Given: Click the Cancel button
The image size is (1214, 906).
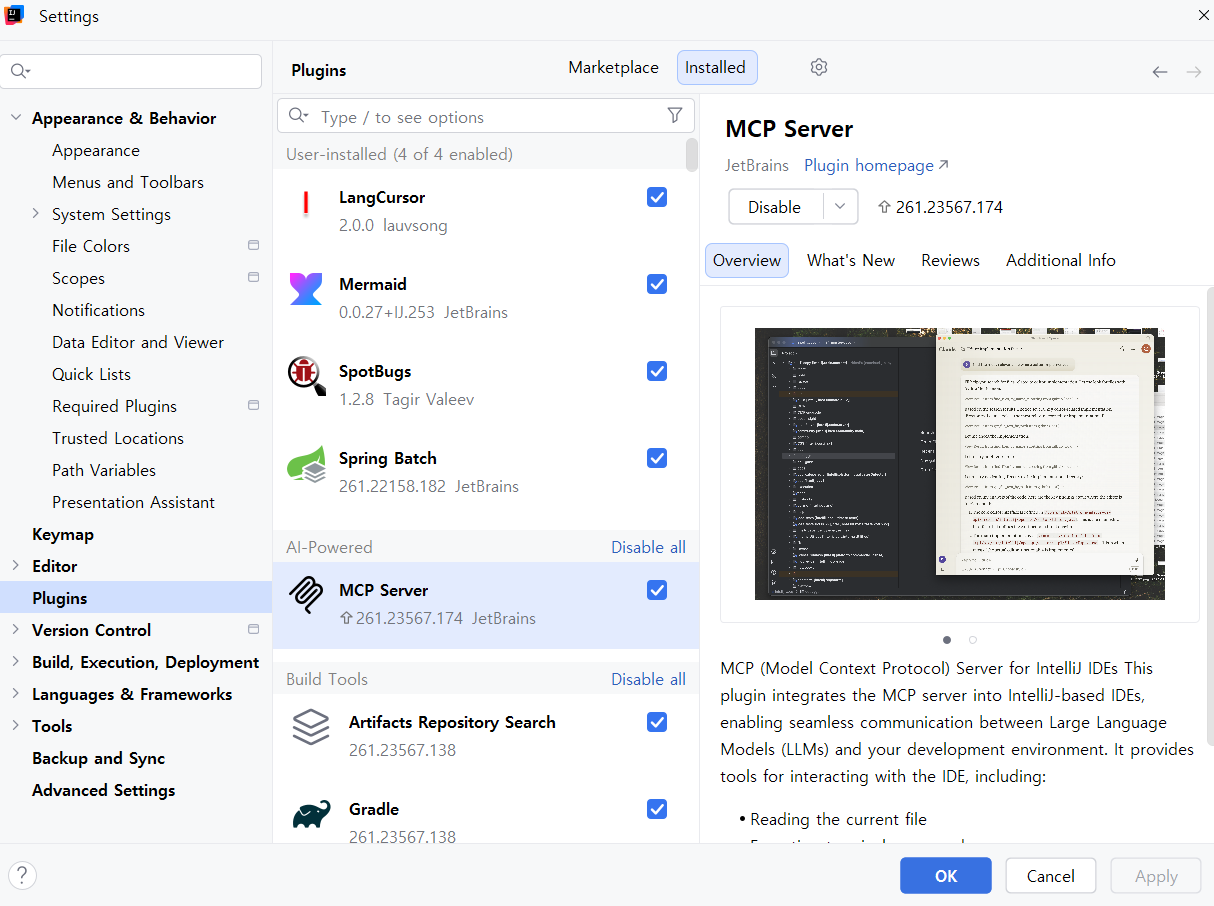Looking at the screenshot, I should (1050, 876).
